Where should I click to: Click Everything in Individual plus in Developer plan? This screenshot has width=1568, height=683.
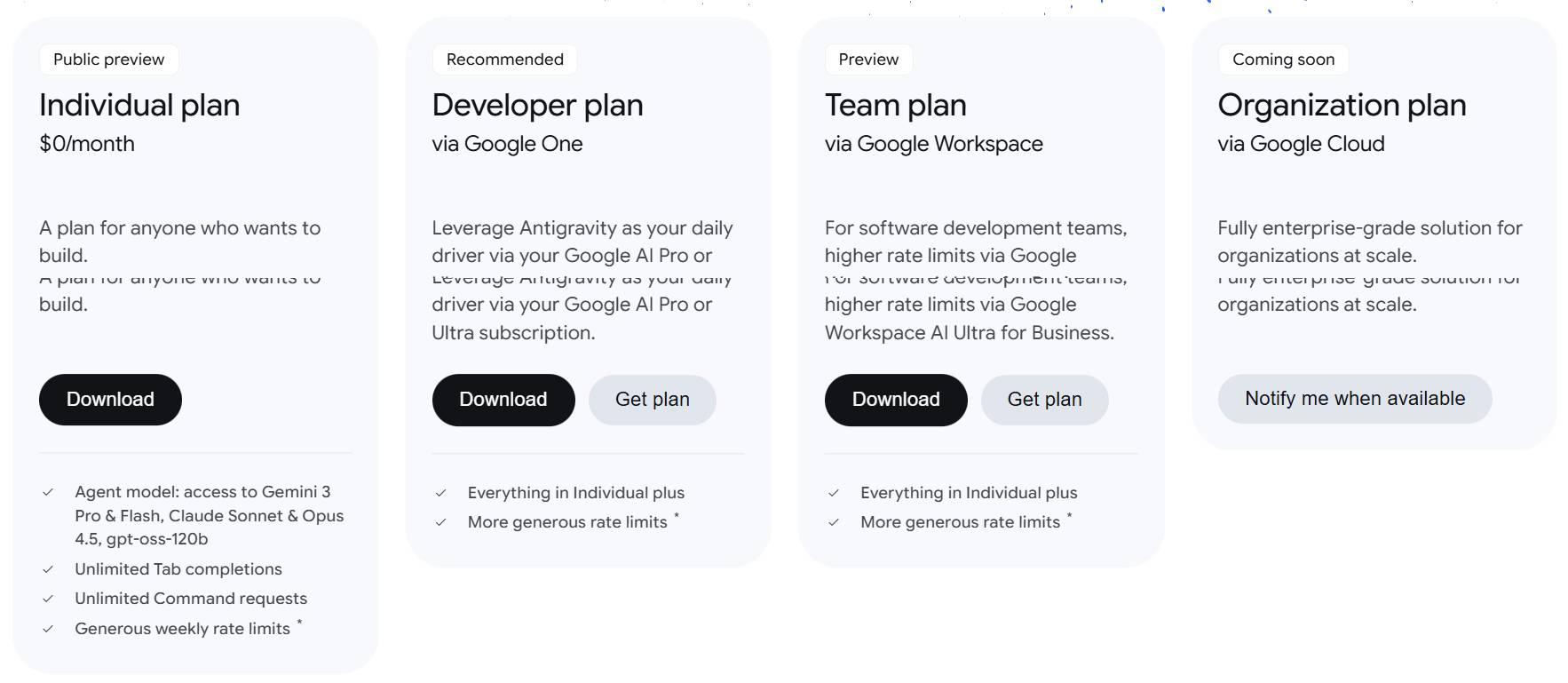[x=576, y=493]
